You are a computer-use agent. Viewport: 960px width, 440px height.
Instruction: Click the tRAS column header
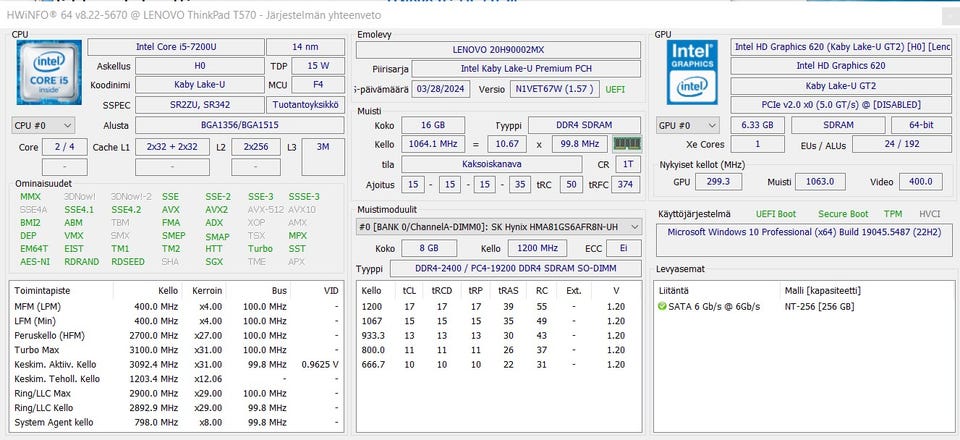[508, 291]
